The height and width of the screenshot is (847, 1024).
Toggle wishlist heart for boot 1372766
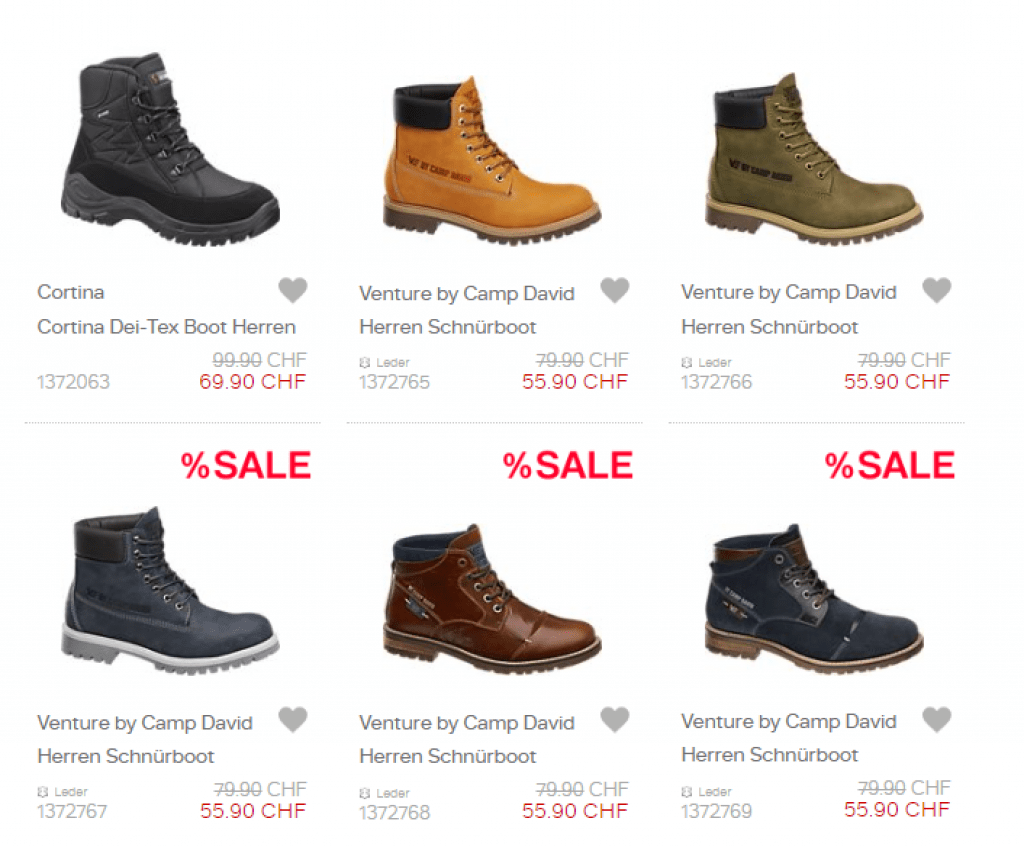point(936,291)
